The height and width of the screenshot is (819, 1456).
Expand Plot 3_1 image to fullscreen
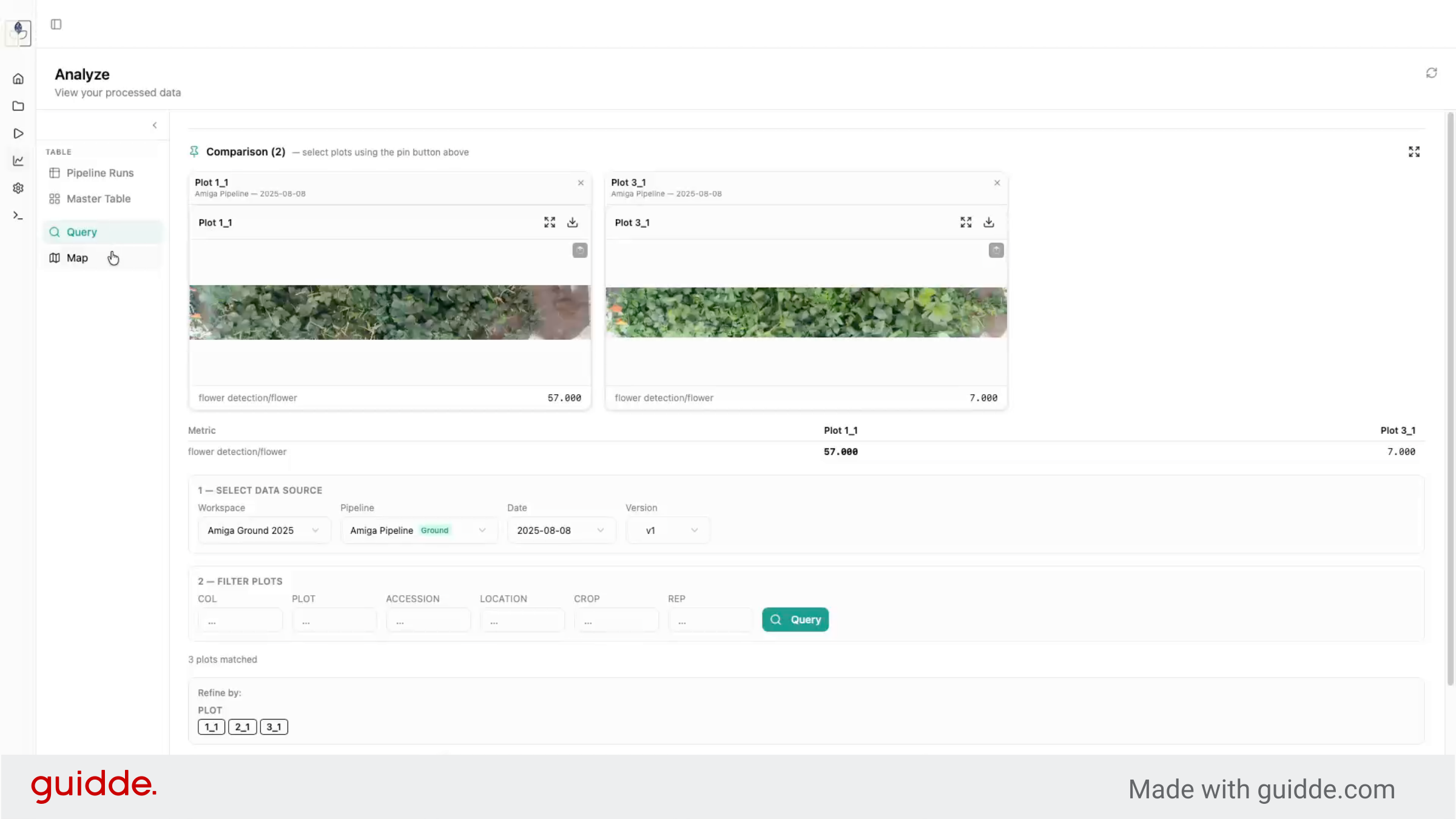pos(966,223)
